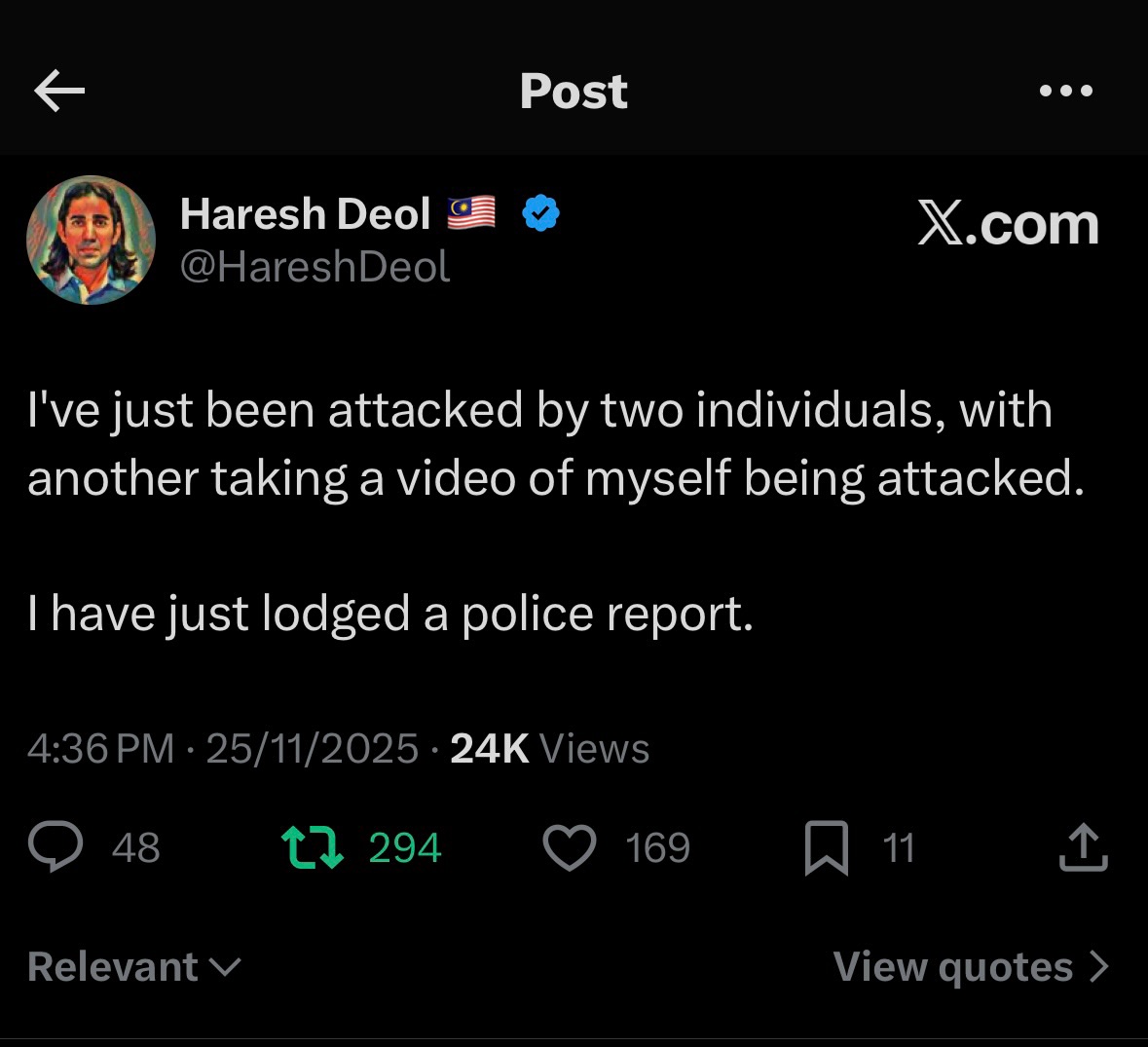Click the blue verified badge next to Haresh Deol
1148x1047 pixels.
coord(539,212)
